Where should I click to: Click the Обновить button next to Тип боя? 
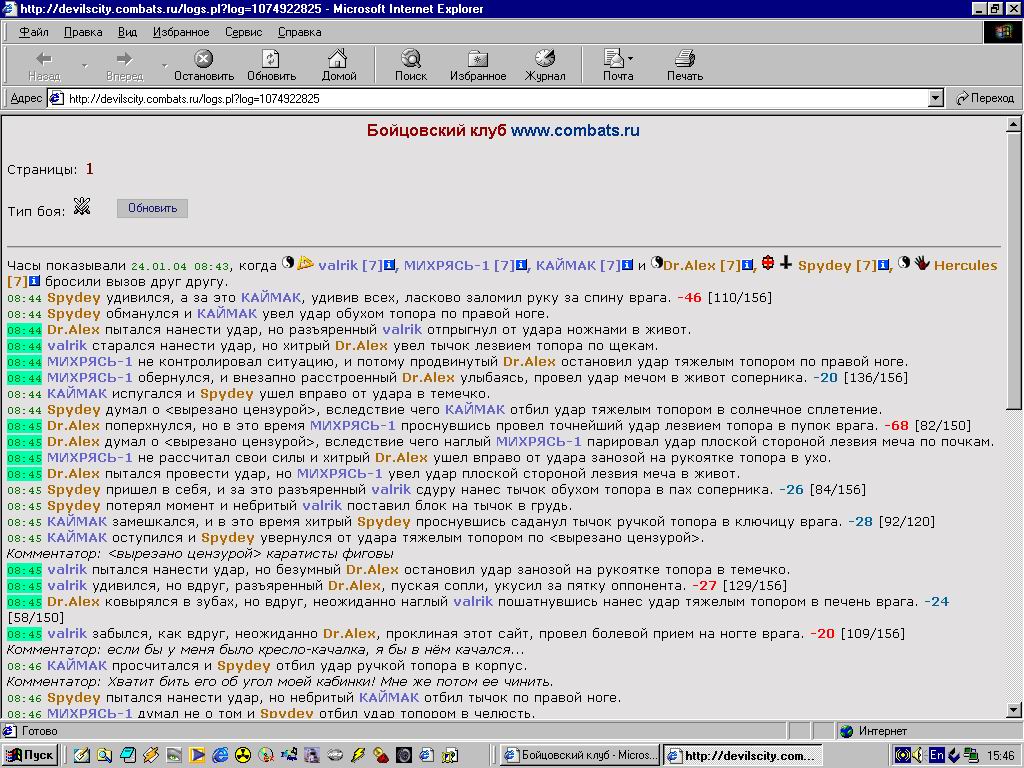click(x=152, y=208)
